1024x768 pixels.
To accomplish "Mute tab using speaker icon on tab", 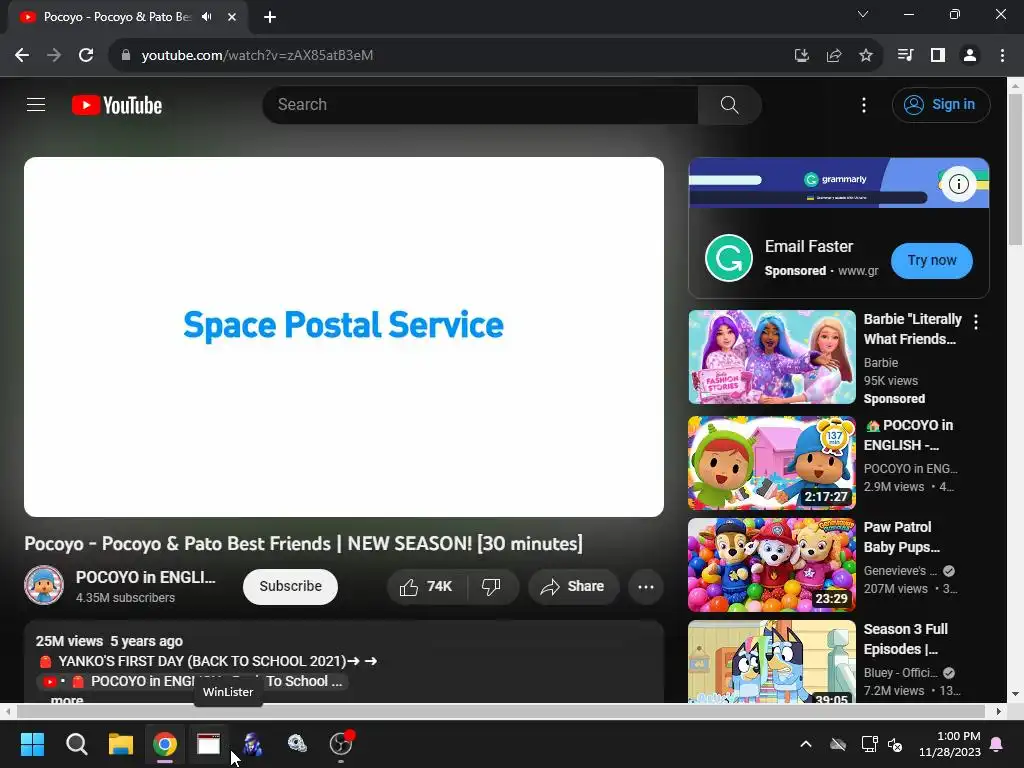I will pyautogui.click(x=207, y=16).
